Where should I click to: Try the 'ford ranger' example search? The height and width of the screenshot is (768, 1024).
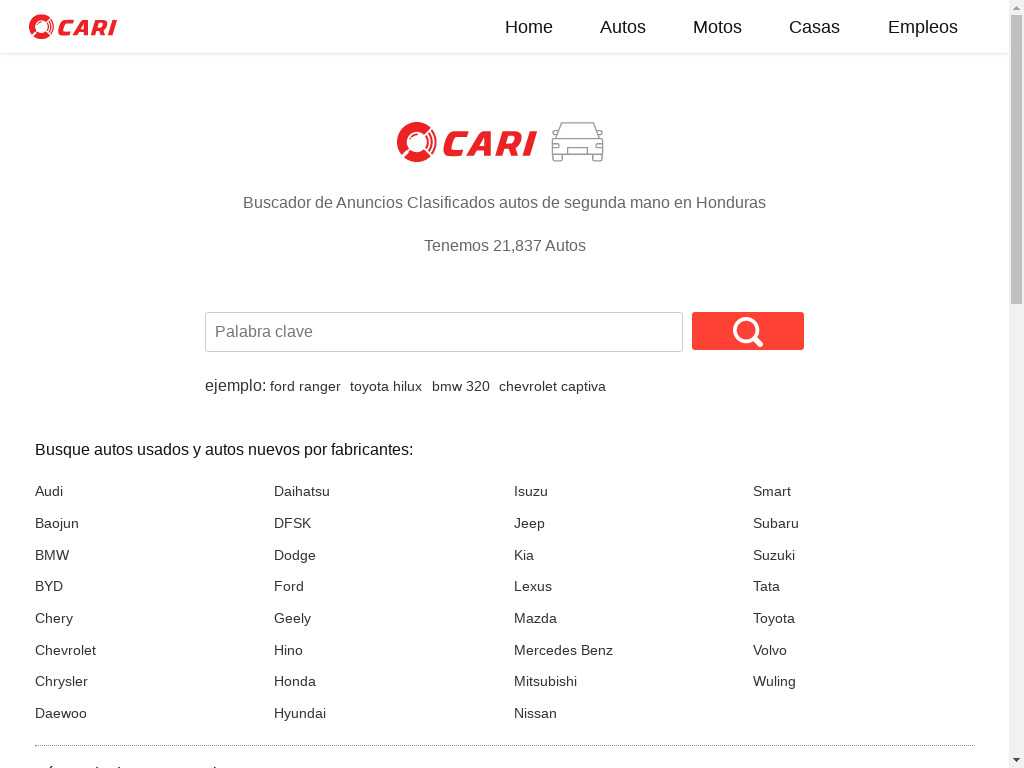point(305,387)
